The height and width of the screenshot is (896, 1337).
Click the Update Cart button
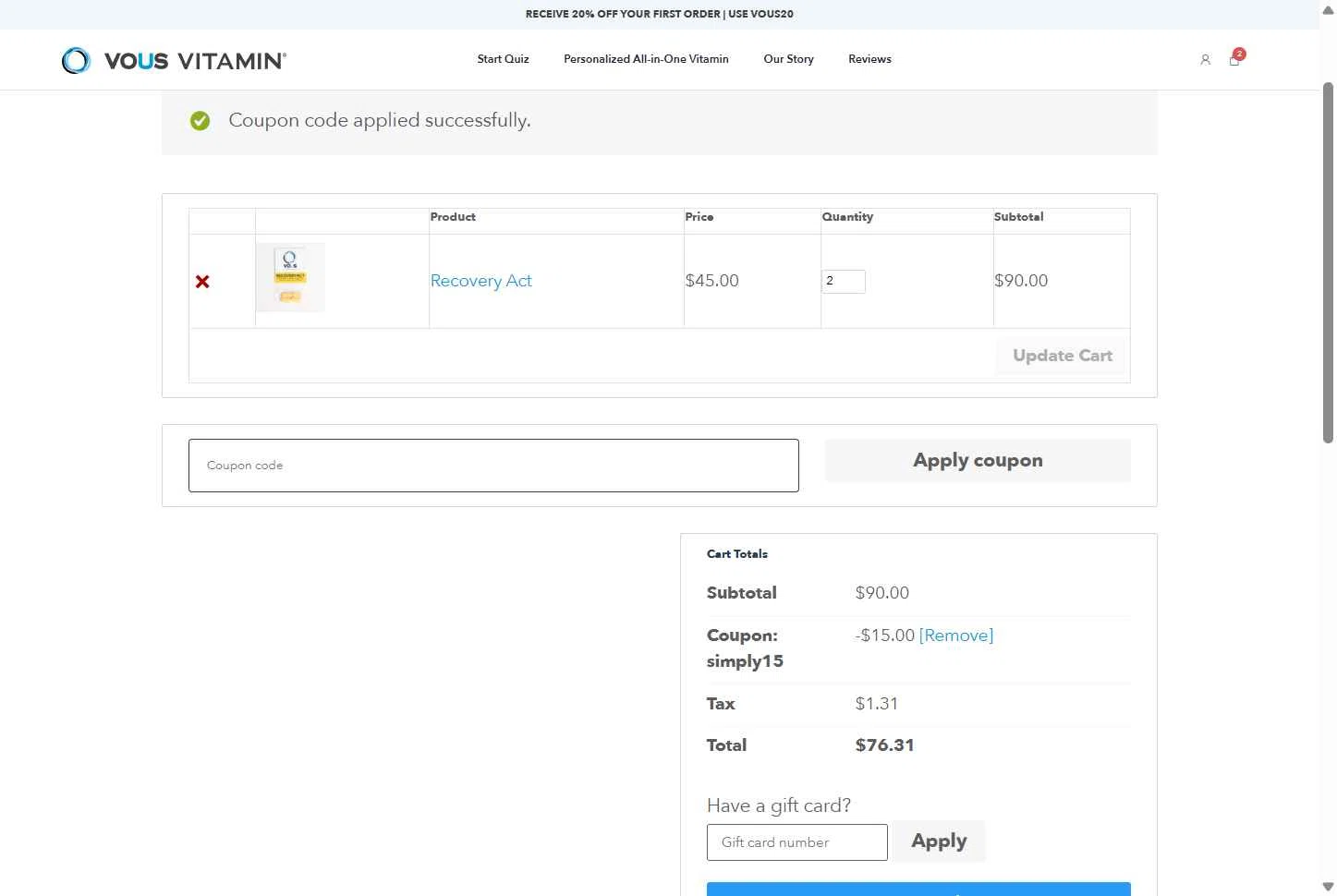[1062, 356]
